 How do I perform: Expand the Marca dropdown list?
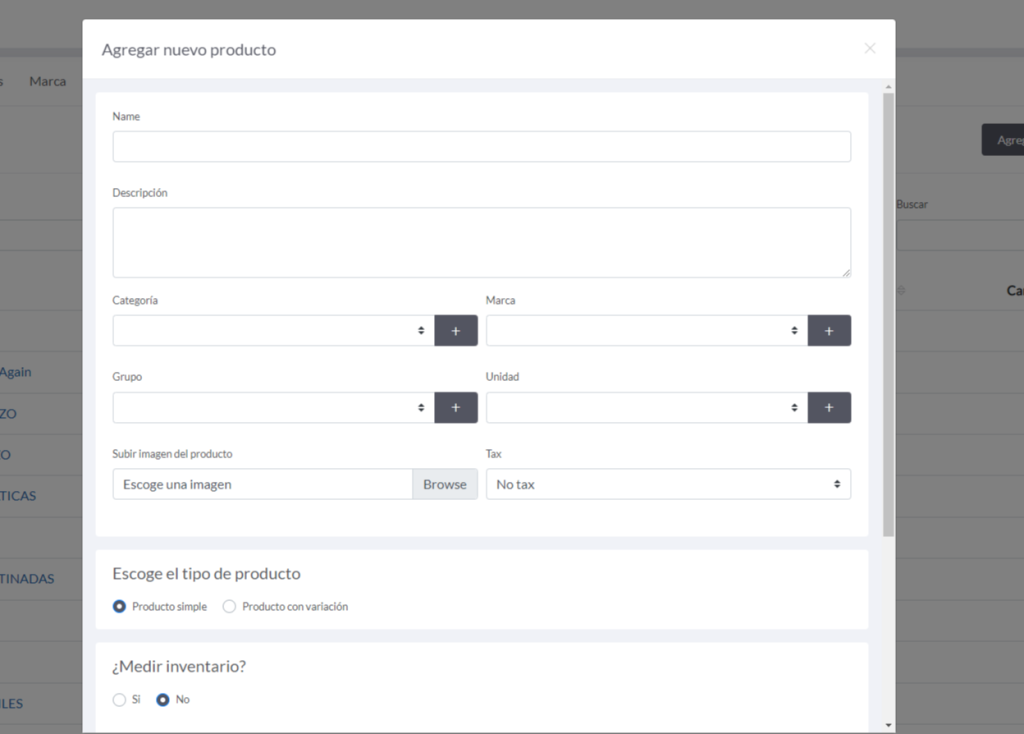point(646,331)
